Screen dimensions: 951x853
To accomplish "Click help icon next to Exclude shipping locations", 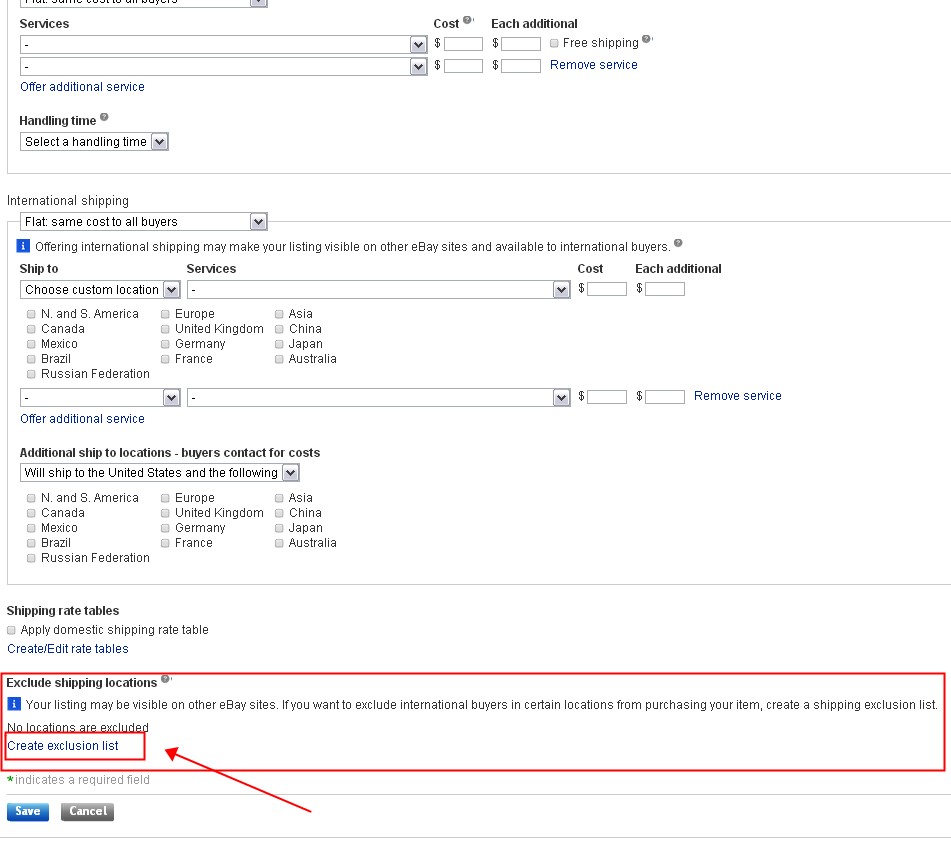I will pyautogui.click(x=165, y=679).
